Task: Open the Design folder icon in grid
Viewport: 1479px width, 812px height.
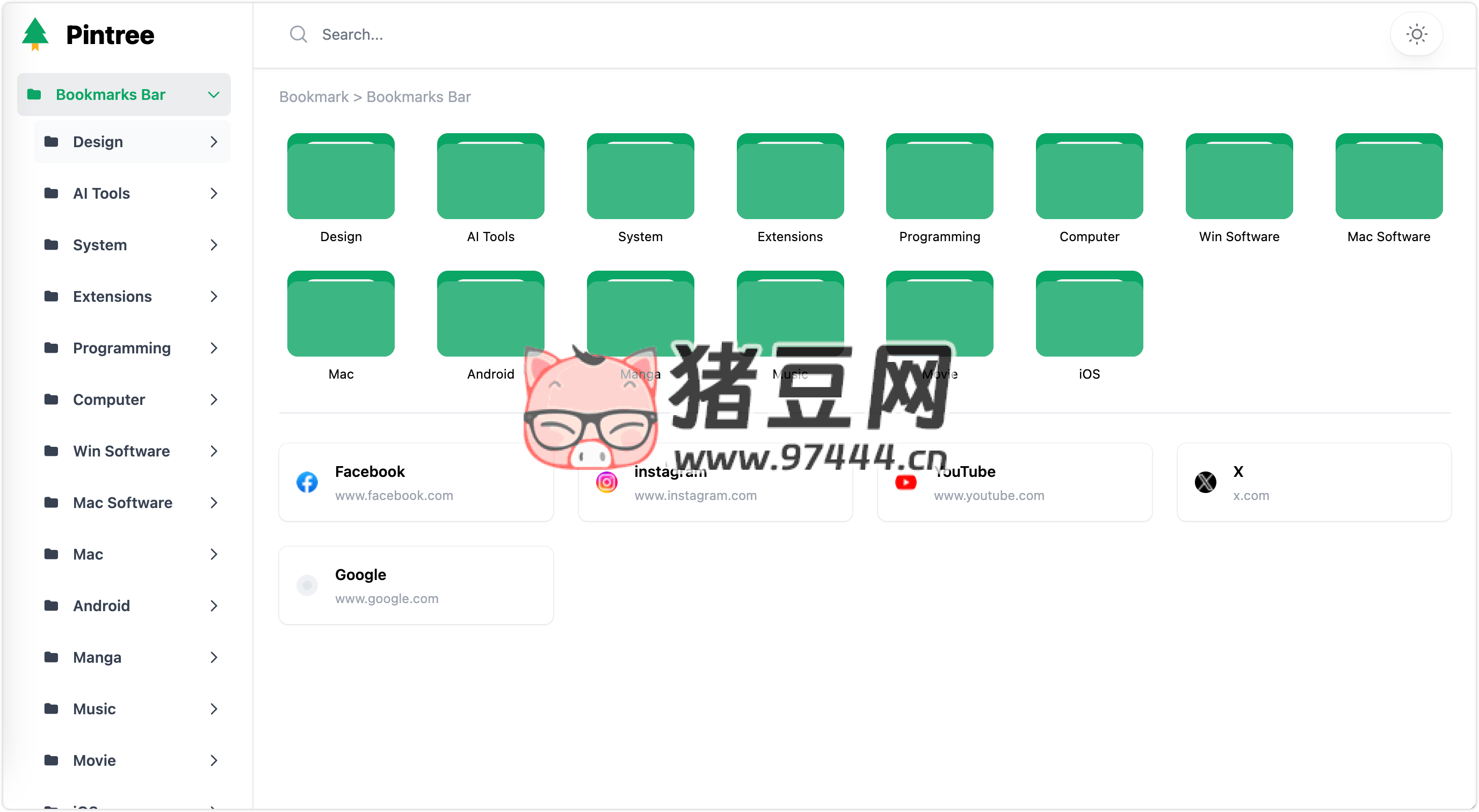Action: tap(340, 177)
